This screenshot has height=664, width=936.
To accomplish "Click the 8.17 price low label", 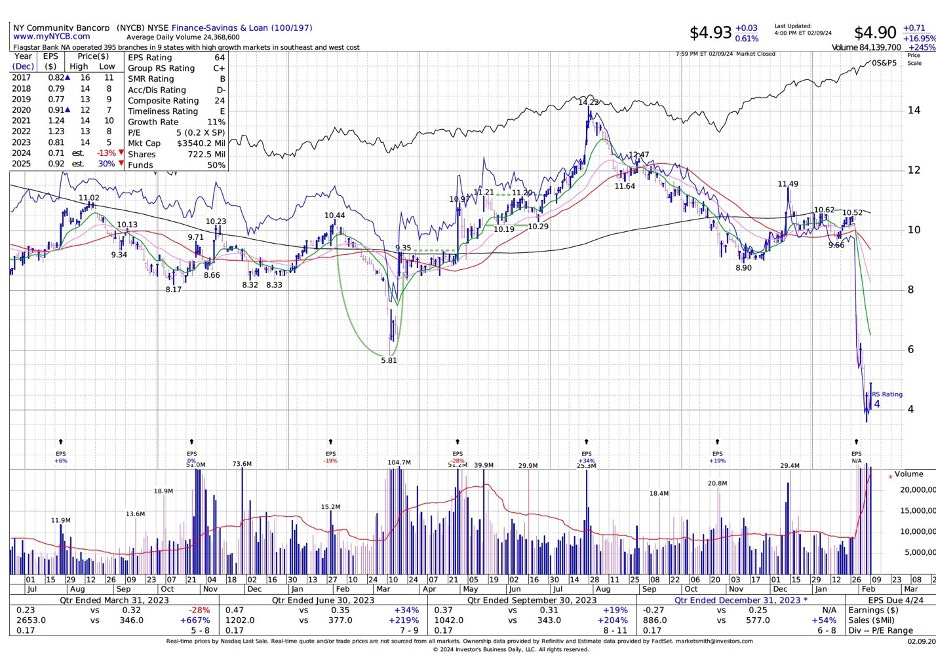I will [x=173, y=289].
